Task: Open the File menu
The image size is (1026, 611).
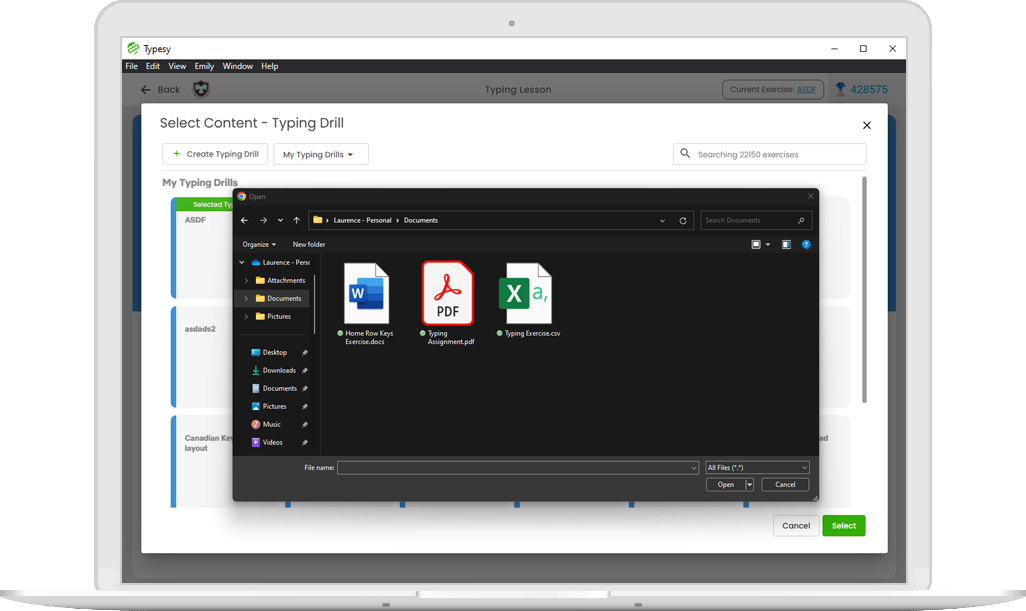Action: 132,66
